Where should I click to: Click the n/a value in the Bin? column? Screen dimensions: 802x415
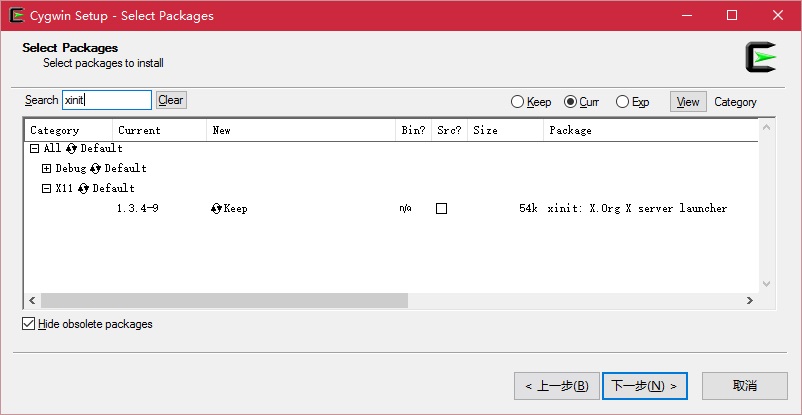(406, 208)
